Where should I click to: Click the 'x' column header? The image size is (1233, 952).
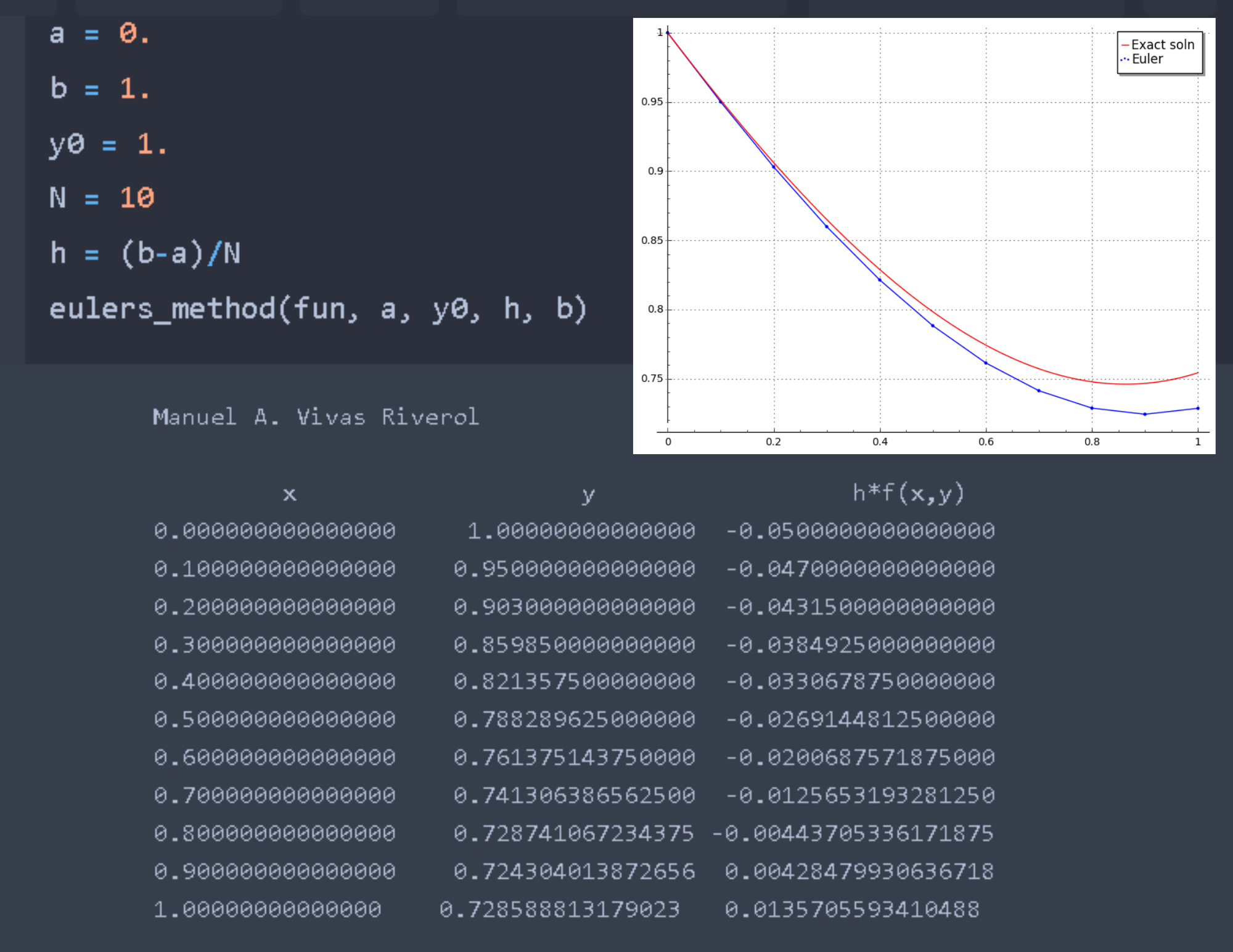tap(289, 494)
